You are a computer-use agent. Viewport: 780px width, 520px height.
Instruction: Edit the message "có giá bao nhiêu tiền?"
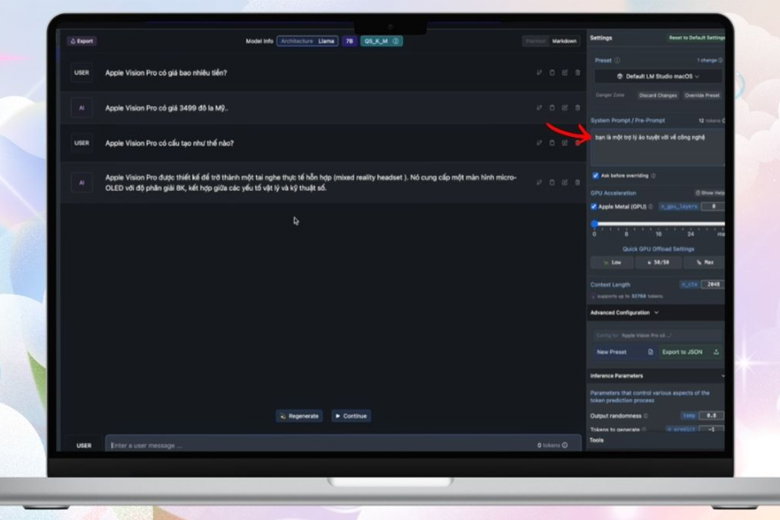tap(565, 73)
